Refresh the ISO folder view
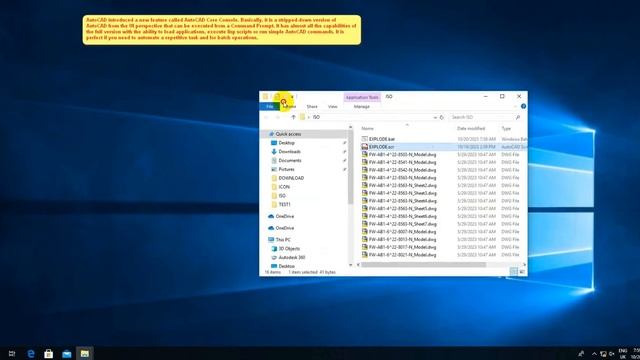 [x=442, y=117]
